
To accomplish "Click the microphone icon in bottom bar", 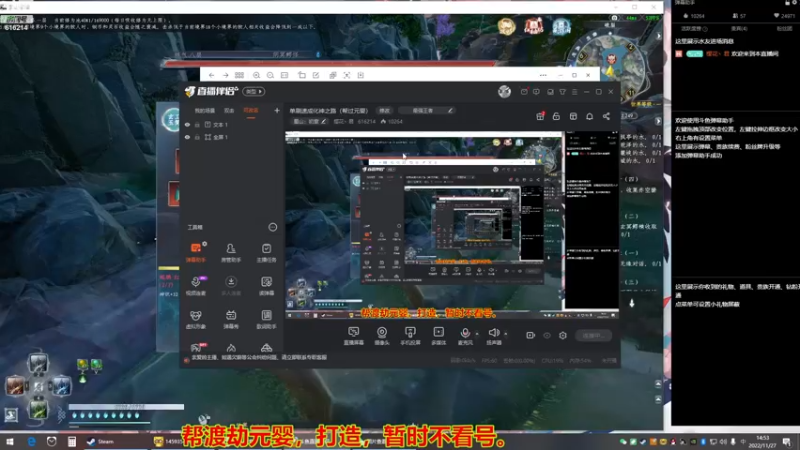I will [465, 334].
